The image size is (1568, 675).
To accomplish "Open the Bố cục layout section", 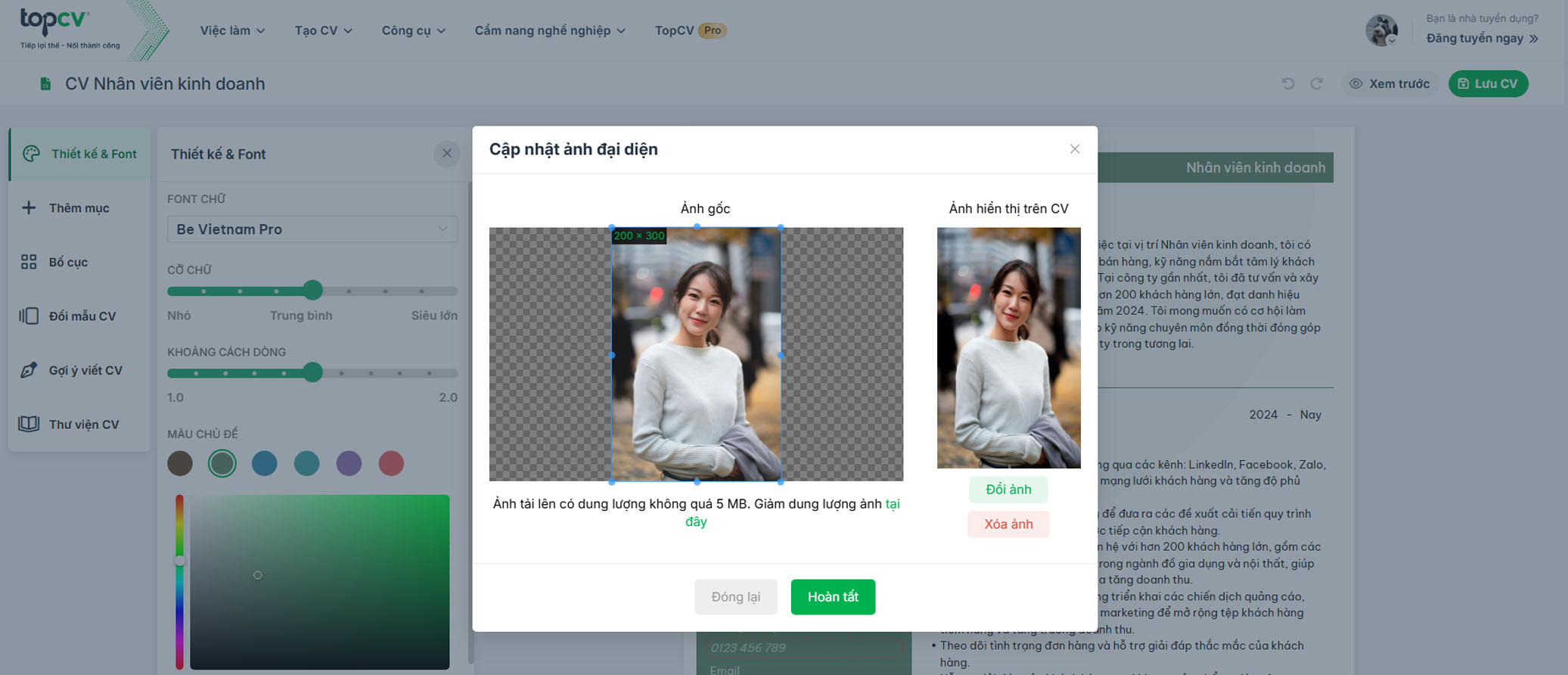I will [79, 262].
